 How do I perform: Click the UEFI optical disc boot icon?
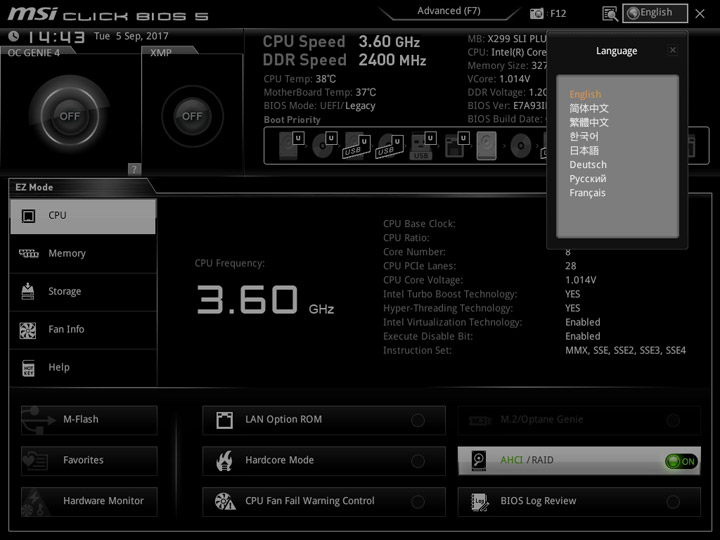(325, 145)
